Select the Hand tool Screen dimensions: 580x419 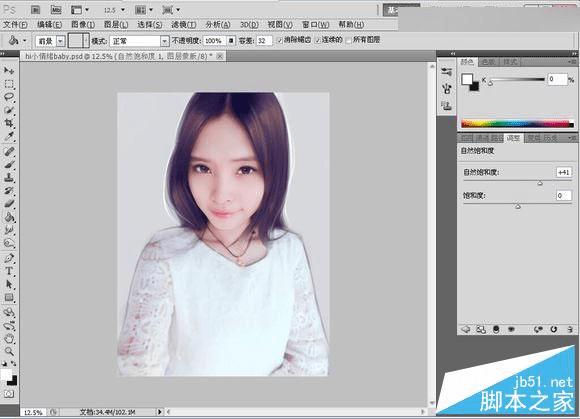pyautogui.click(x=9, y=339)
